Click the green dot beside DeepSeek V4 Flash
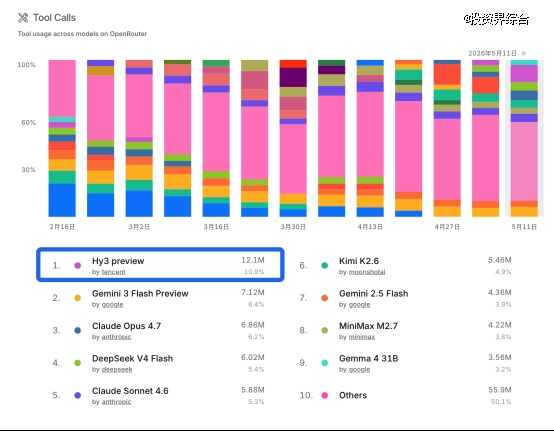 point(78,363)
